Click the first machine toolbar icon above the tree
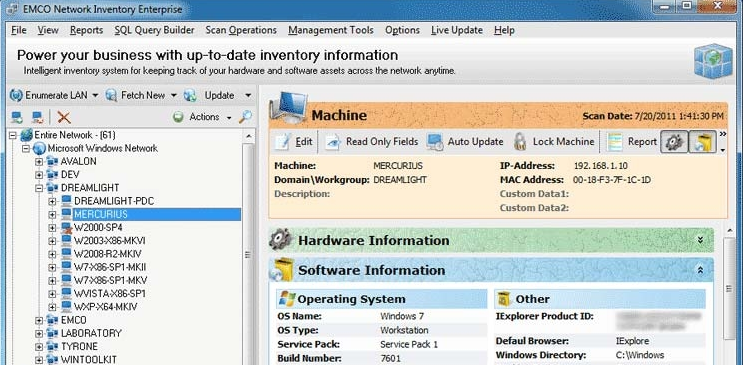The height and width of the screenshot is (365, 743). [x=18, y=117]
